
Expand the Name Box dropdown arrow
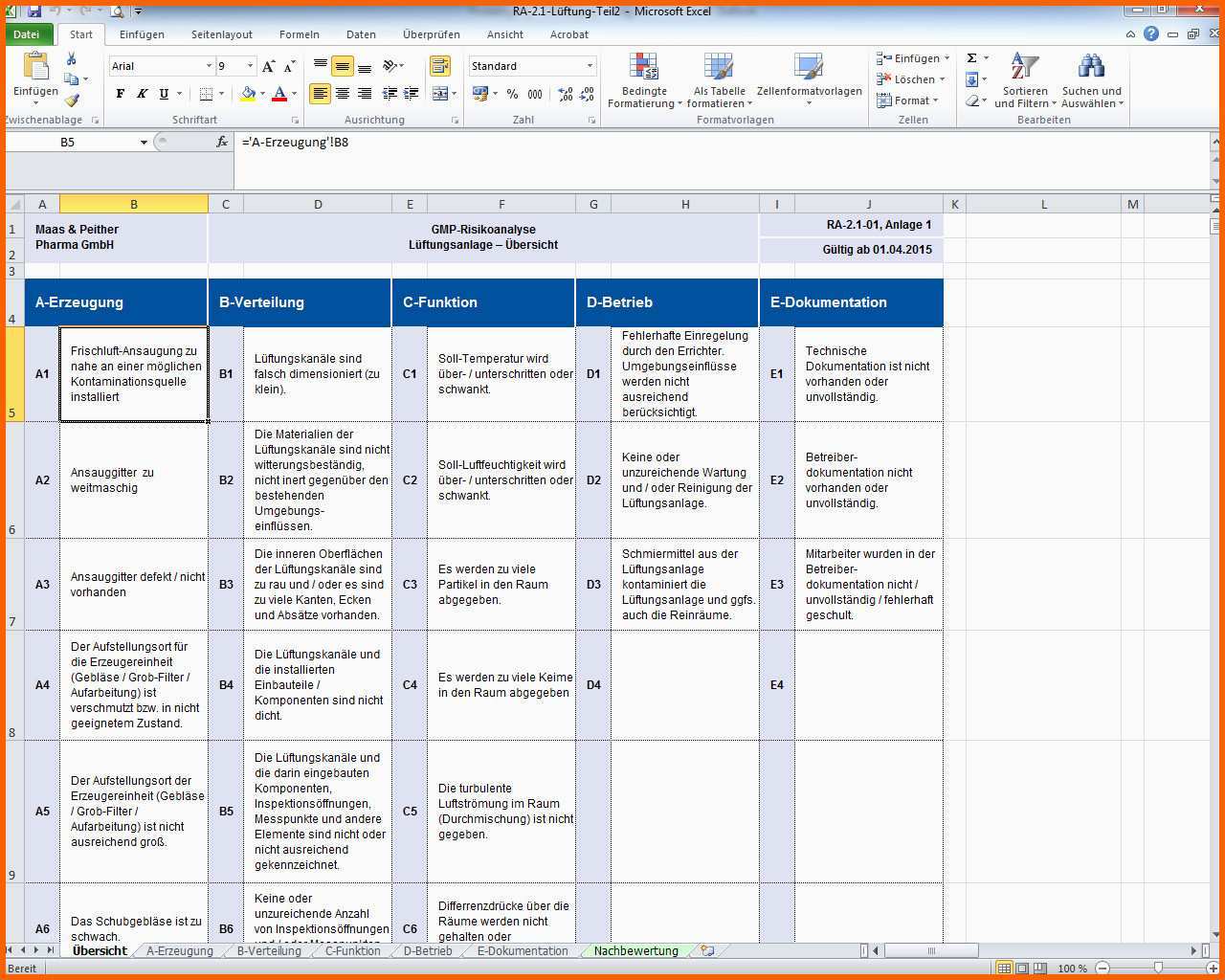point(144,142)
